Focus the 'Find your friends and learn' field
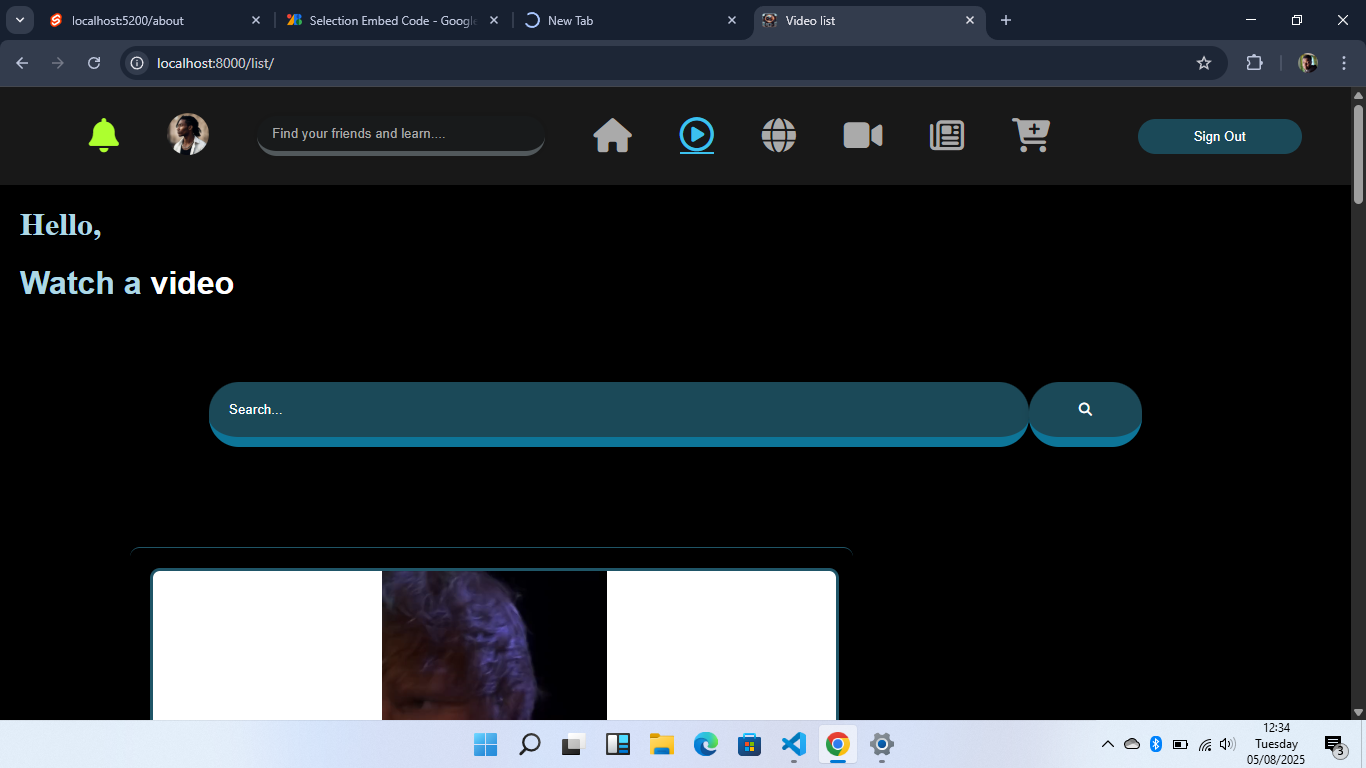This screenshot has width=1366, height=768. tap(400, 134)
